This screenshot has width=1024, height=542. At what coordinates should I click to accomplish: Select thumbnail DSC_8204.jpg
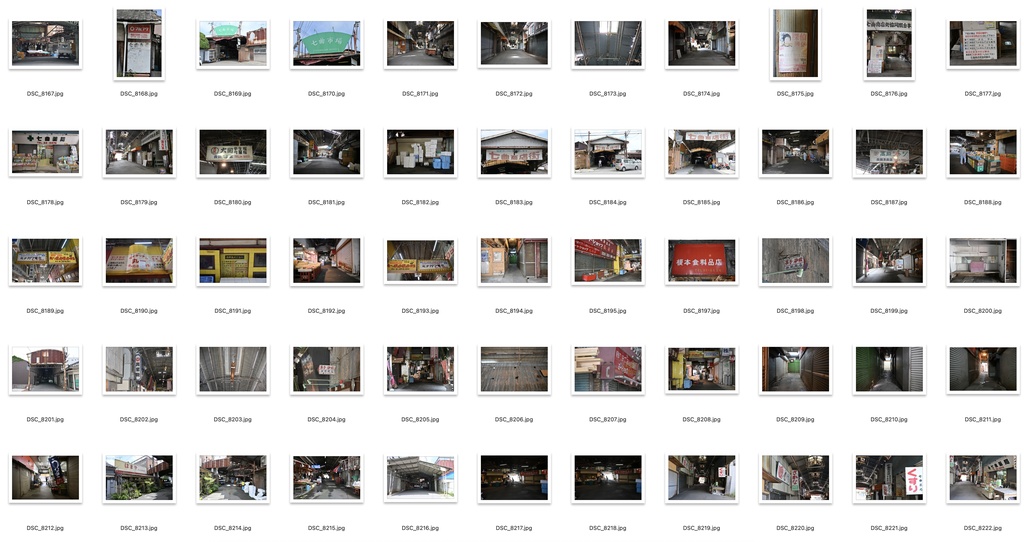[x=327, y=370]
